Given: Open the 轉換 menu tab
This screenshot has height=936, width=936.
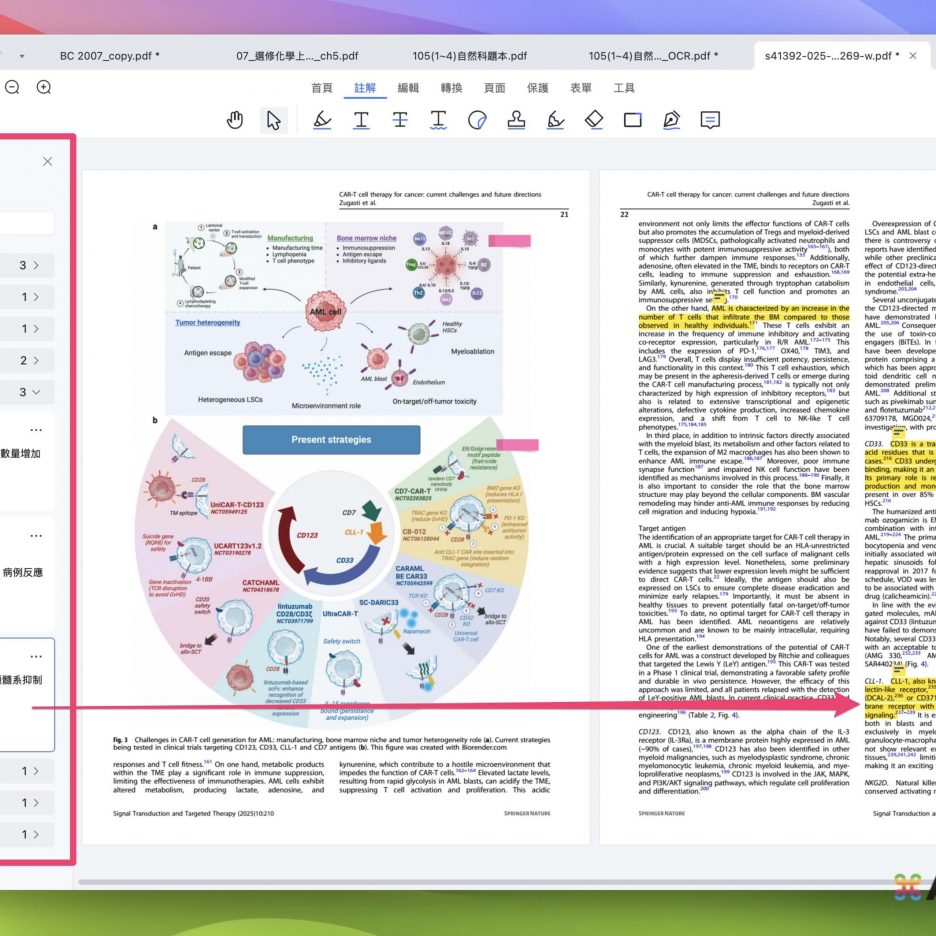Looking at the screenshot, I should 451,88.
